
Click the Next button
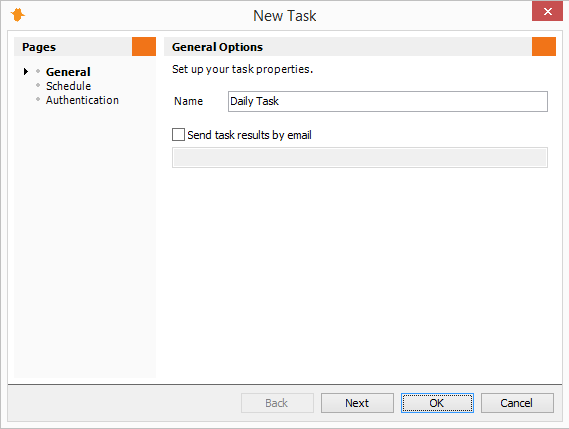coord(357,403)
